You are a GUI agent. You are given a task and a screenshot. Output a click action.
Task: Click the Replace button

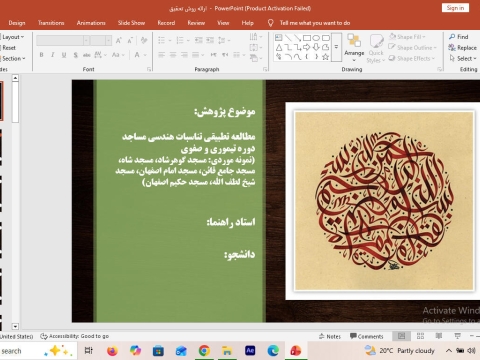(x=463, y=48)
